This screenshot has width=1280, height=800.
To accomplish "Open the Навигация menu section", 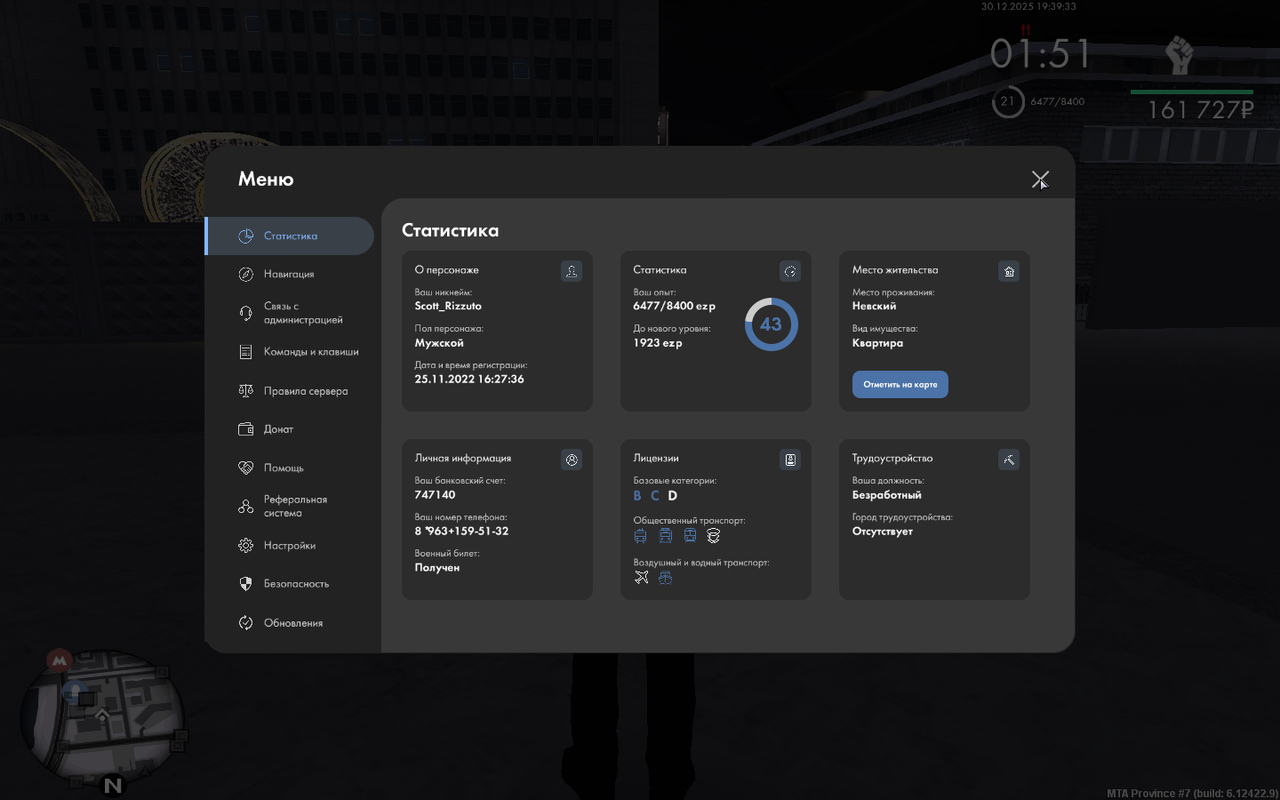I will (x=290, y=274).
